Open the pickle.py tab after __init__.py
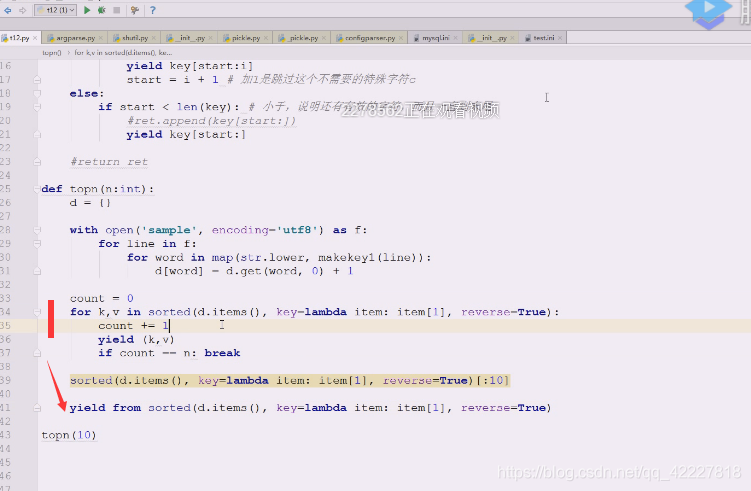 coord(246,37)
